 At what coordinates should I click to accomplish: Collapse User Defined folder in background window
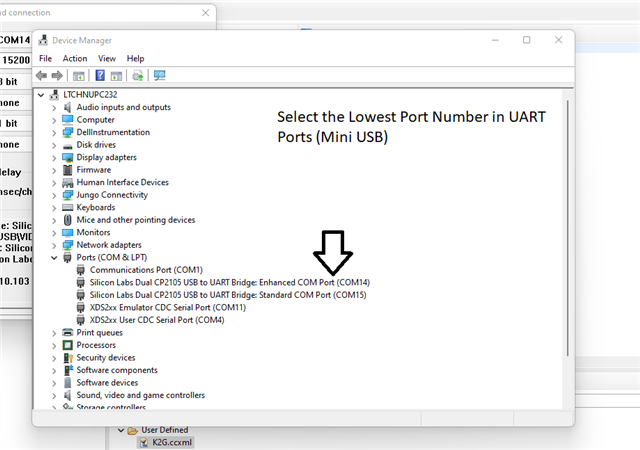coord(121,430)
